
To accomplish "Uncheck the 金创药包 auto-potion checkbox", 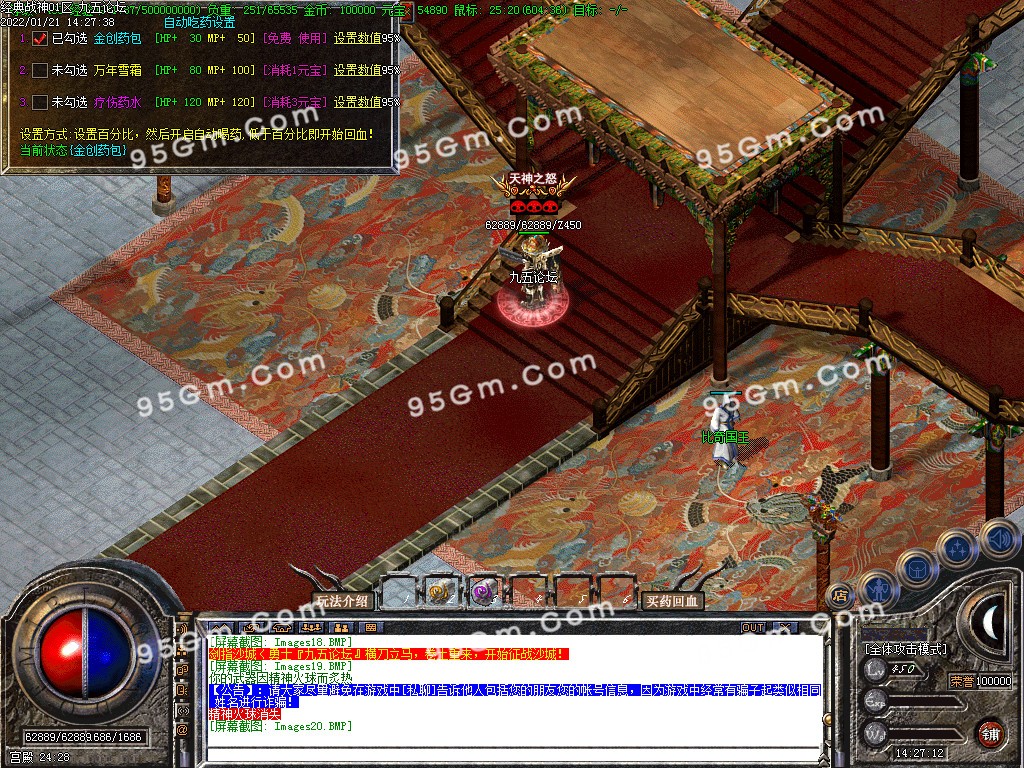I will pos(40,39).
